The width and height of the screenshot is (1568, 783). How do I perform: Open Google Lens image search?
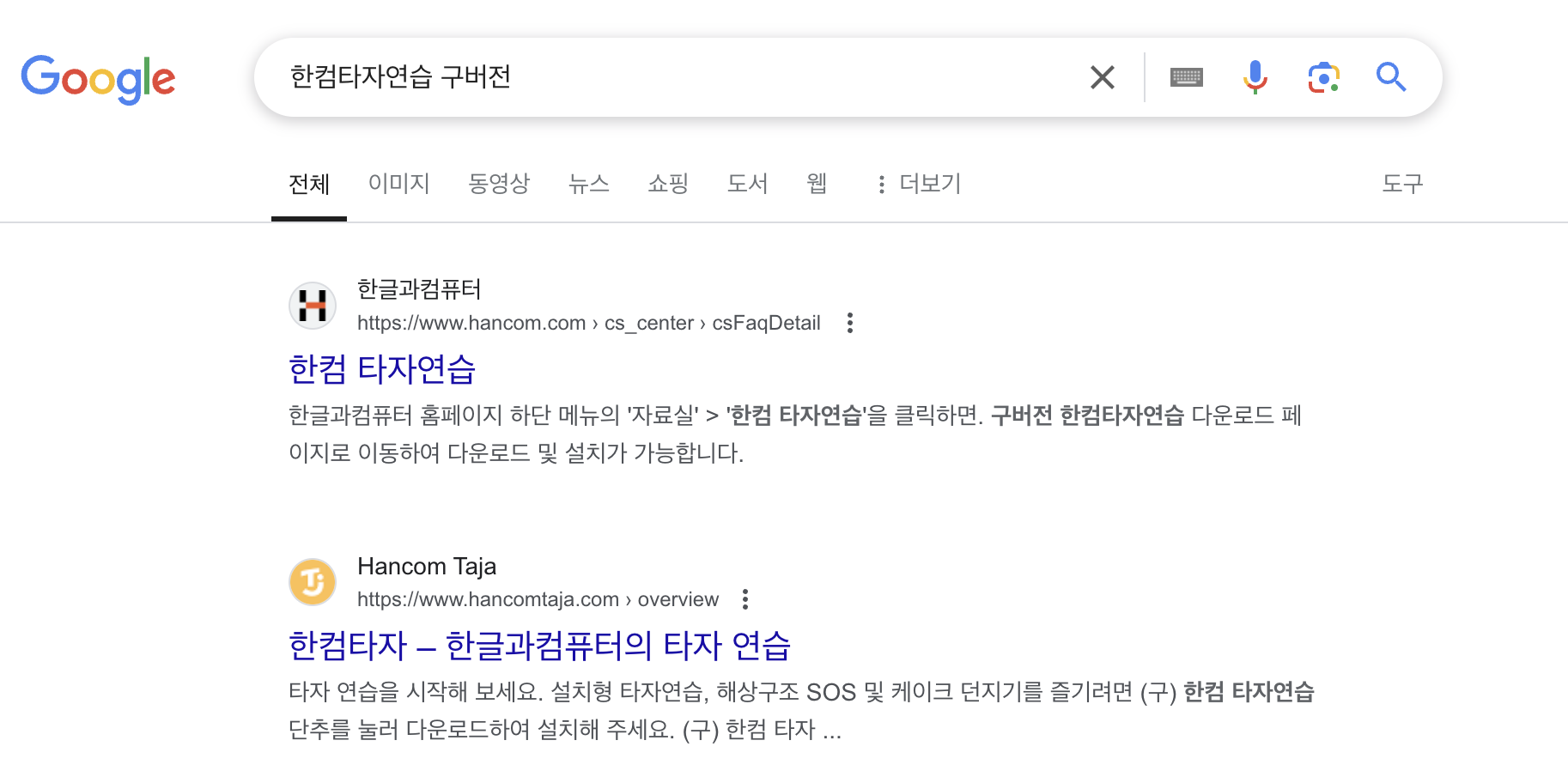tap(1322, 76)
